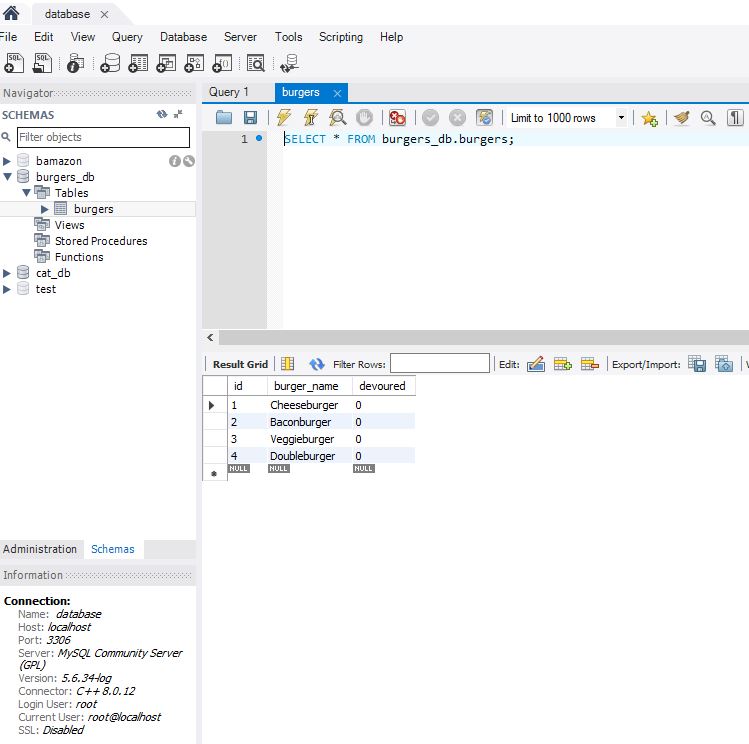749x744 pixels.
Task: Sort by burger_name column header
Action: point(306,386)
